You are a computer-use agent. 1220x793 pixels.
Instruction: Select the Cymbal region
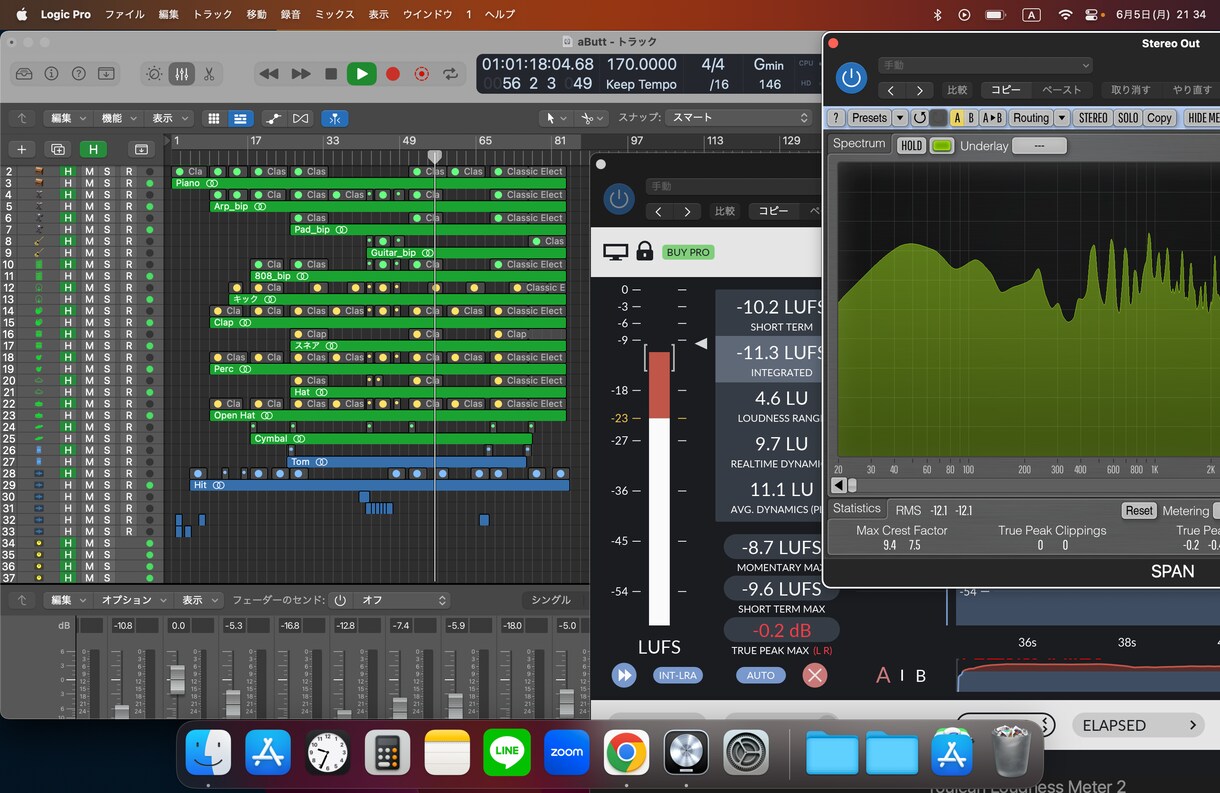point(391,438)
